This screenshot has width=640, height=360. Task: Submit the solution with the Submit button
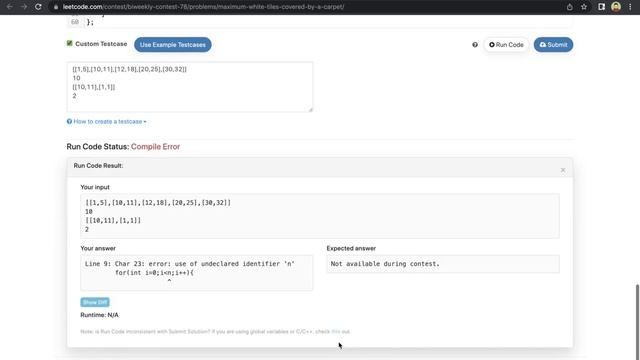[553, 45]
